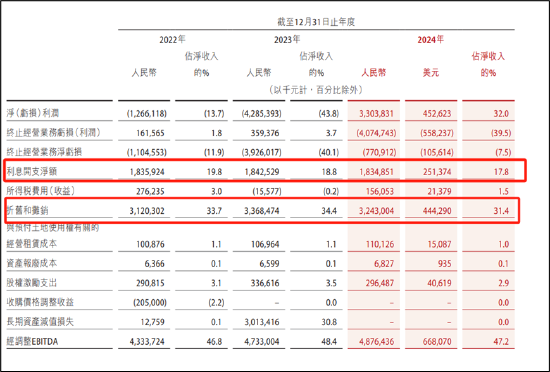Select the value (4,074,743)
Image resolution: width=550 pixels, height=372 pixels.
376,133
